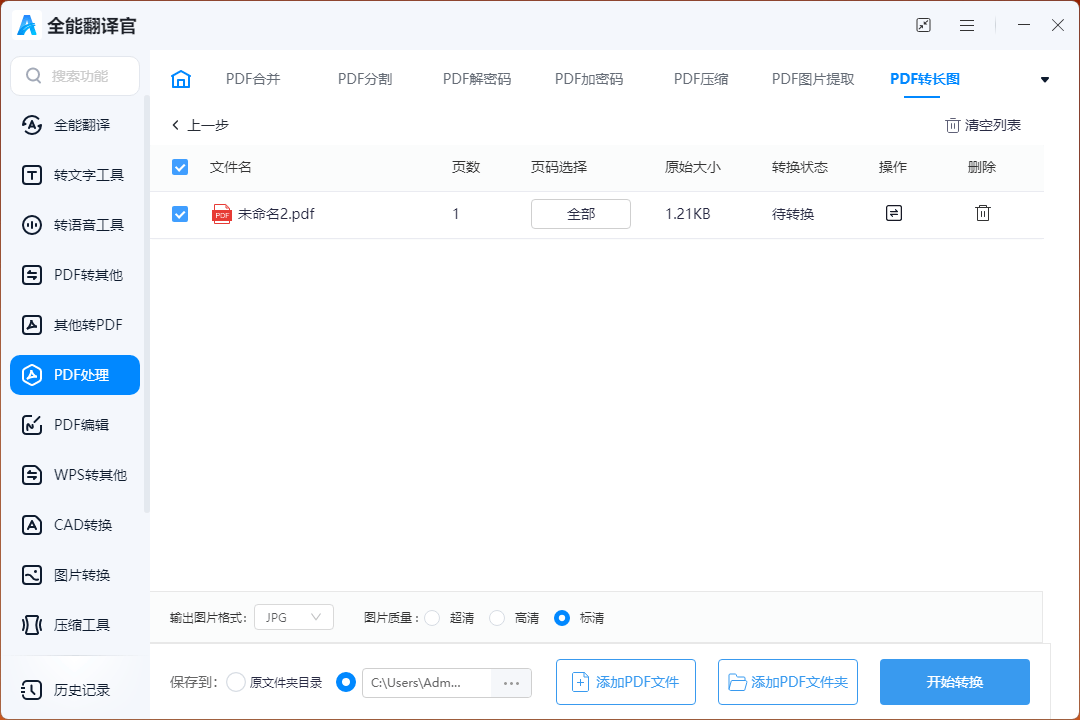This screenshot has width=1080, height=720.
Task: Click the 添加PDF文件 button
Action: pyautogui.click(x=625, y=682)
